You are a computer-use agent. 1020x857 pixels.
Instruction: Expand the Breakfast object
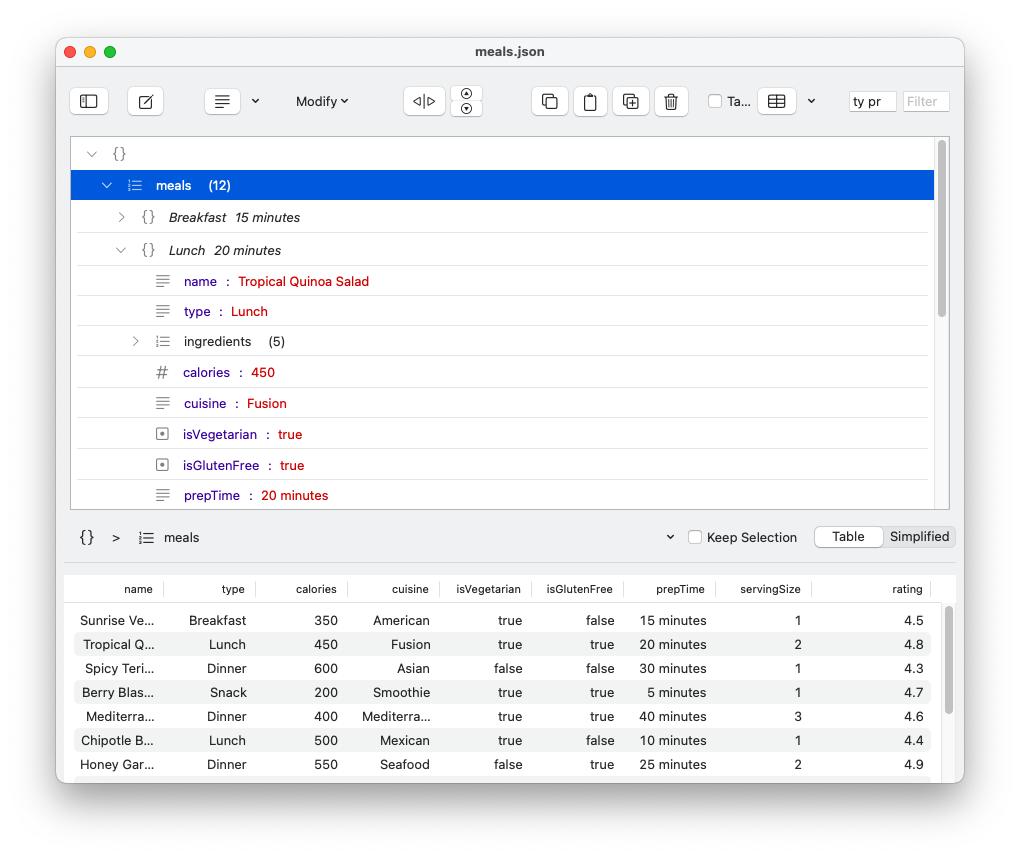coord(121,217)
